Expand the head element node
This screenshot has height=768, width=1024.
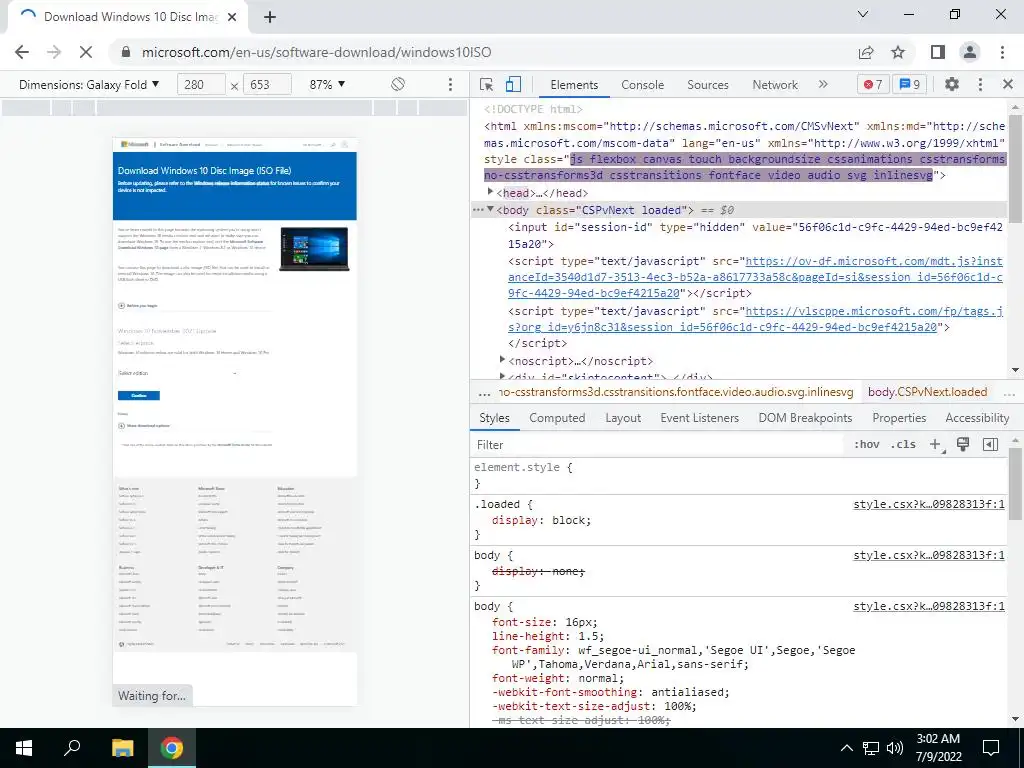tap(490, 192)
